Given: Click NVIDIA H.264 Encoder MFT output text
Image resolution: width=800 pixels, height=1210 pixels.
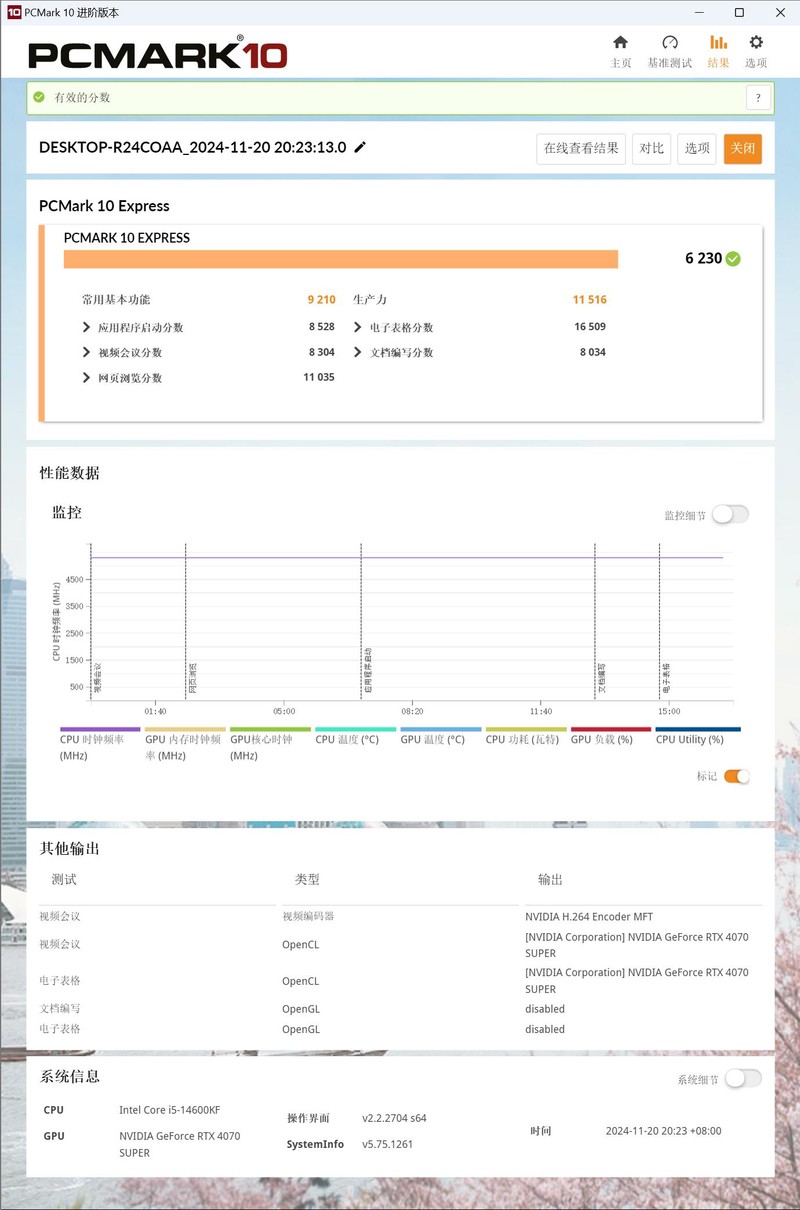Looking at the screenshot, I should point(589,916).
